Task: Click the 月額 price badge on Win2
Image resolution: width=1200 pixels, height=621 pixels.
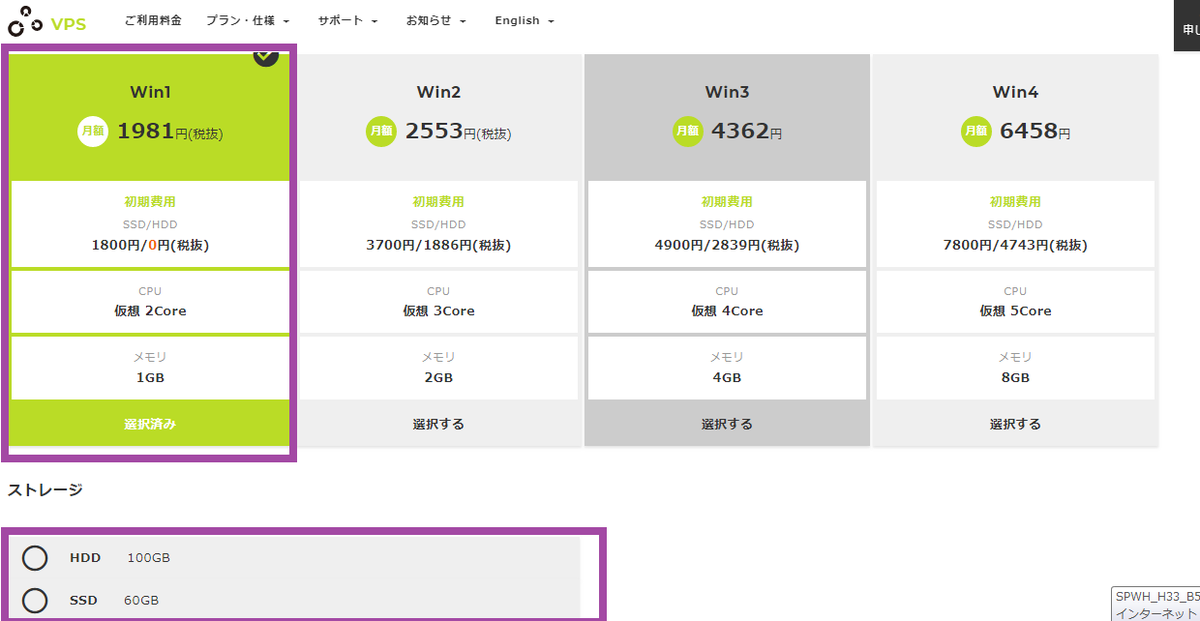Action: coord(381,131)
